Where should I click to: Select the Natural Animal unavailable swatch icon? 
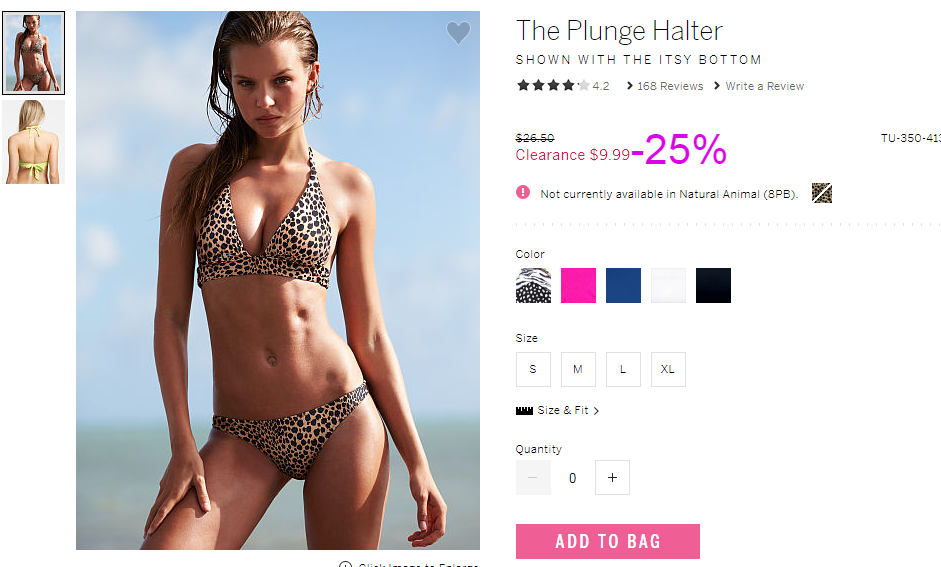tap(822, 193)
